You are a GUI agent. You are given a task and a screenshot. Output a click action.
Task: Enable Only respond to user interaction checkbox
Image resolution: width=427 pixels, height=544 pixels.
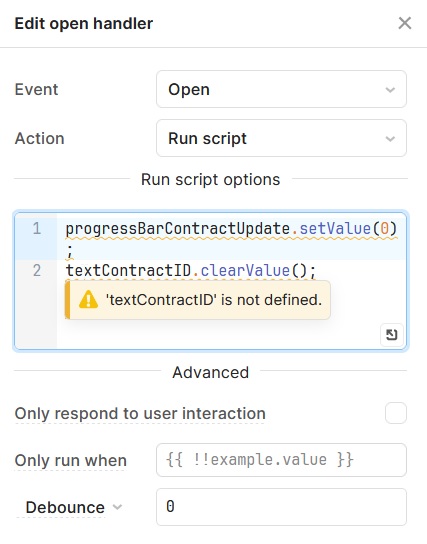coord(396,413)
